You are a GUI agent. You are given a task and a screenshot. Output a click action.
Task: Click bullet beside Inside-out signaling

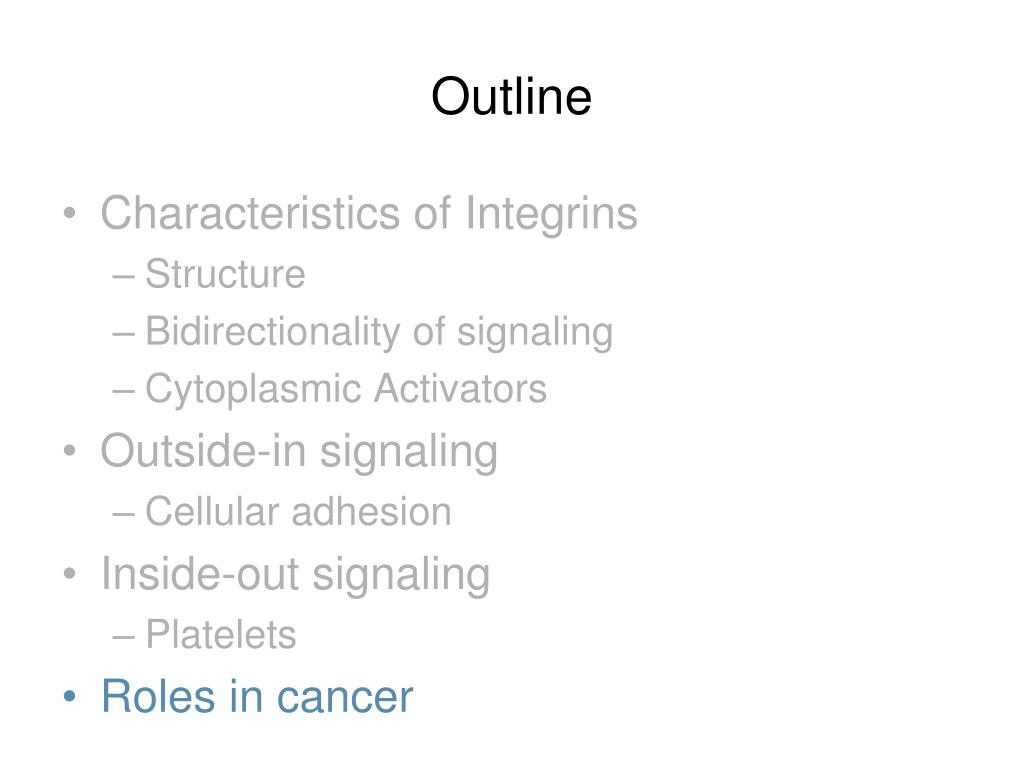tap(70, 573)
